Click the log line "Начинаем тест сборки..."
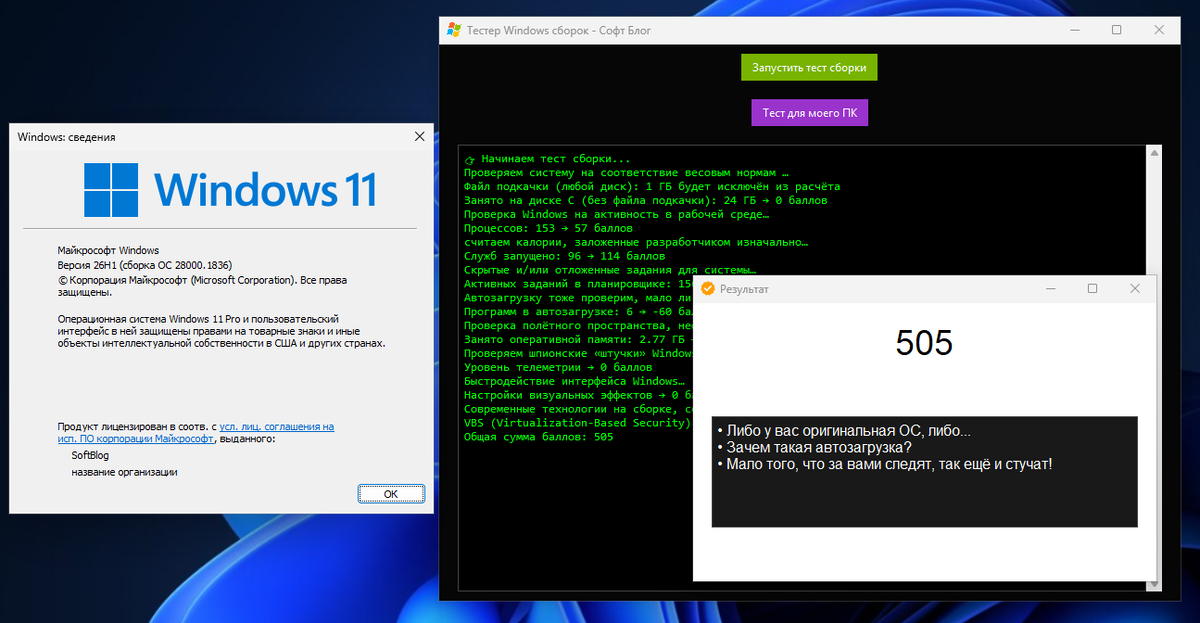 548,158
